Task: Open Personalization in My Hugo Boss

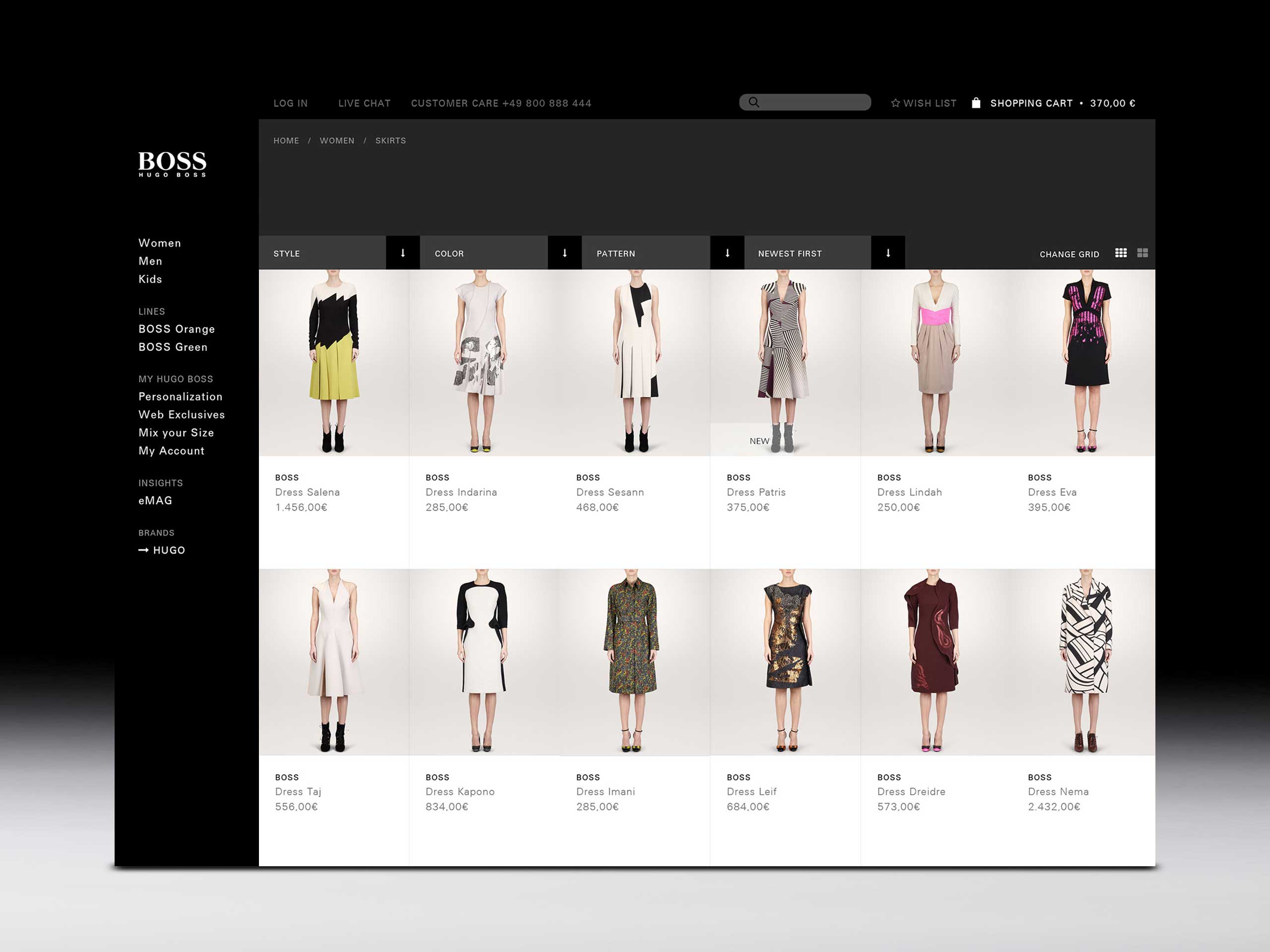Action: click(180, 397)
